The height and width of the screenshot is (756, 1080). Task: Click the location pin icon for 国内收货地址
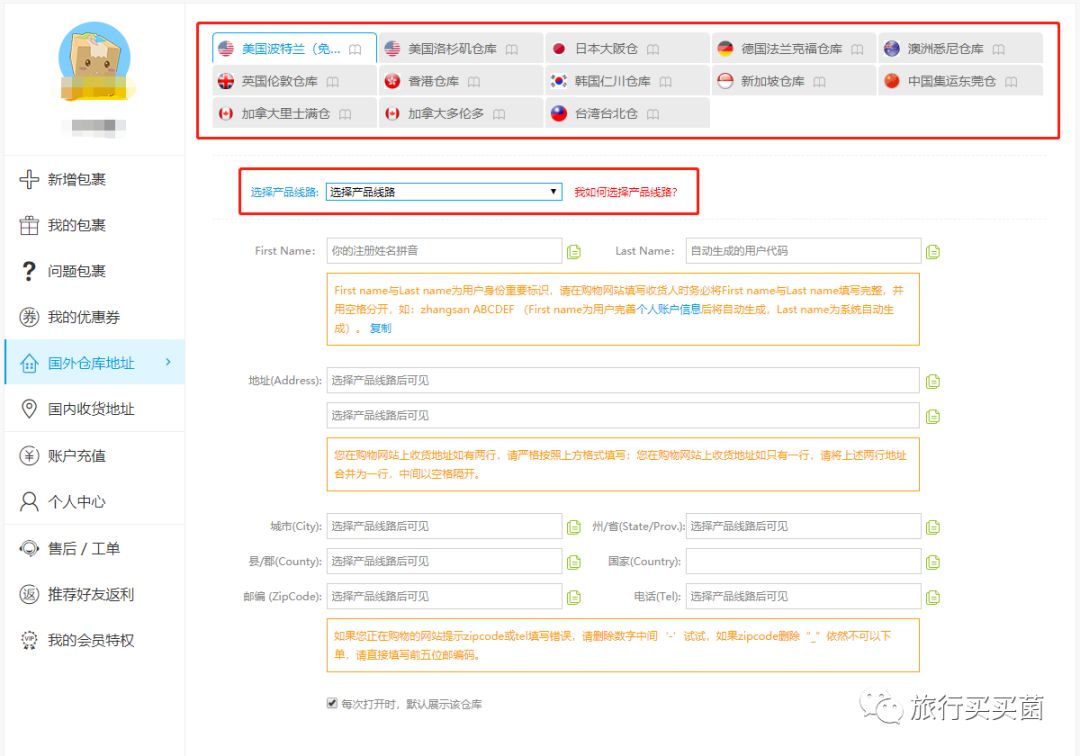click(27, 409)
